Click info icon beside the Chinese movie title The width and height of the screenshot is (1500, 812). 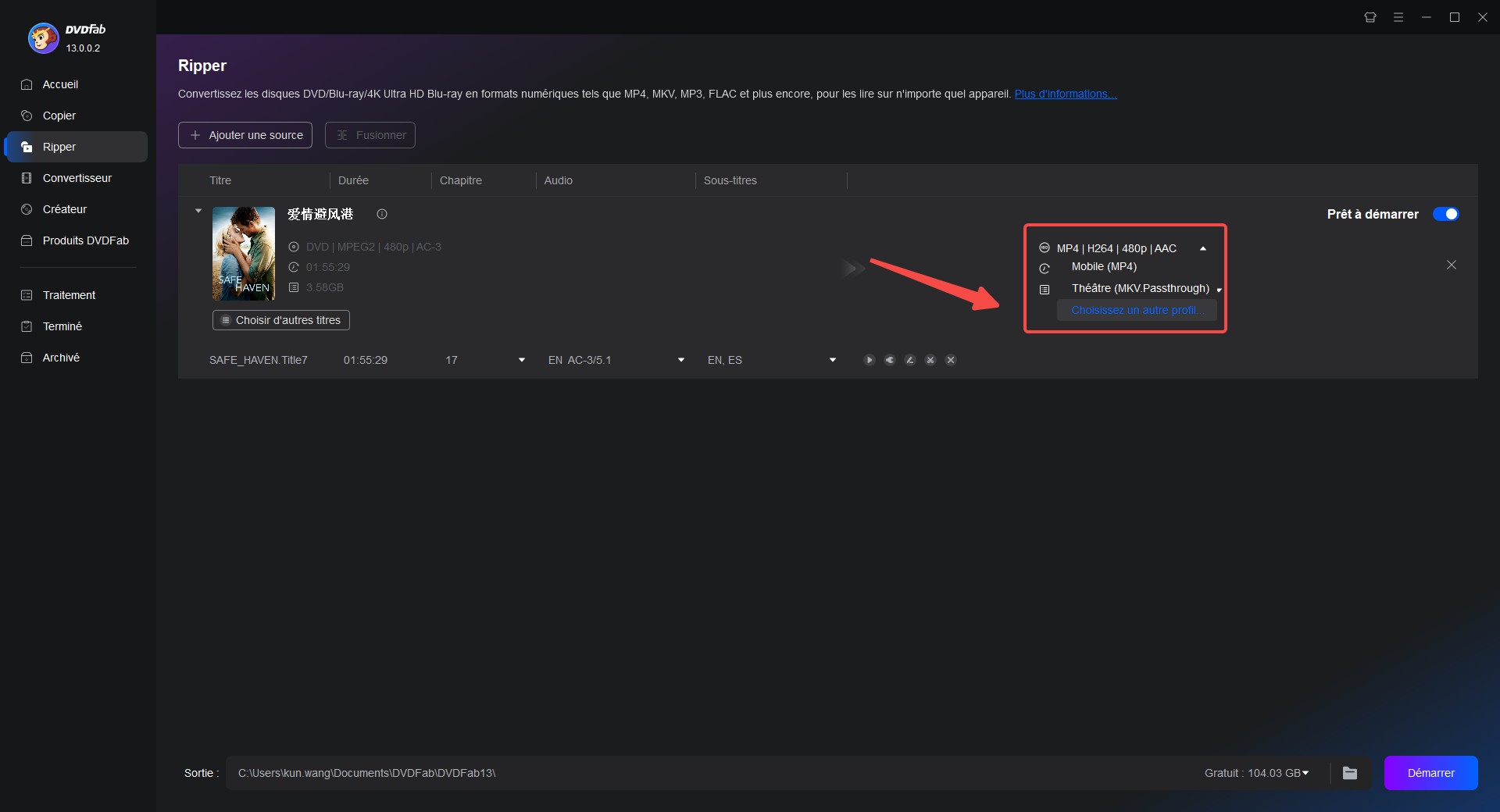pos(382,214)
